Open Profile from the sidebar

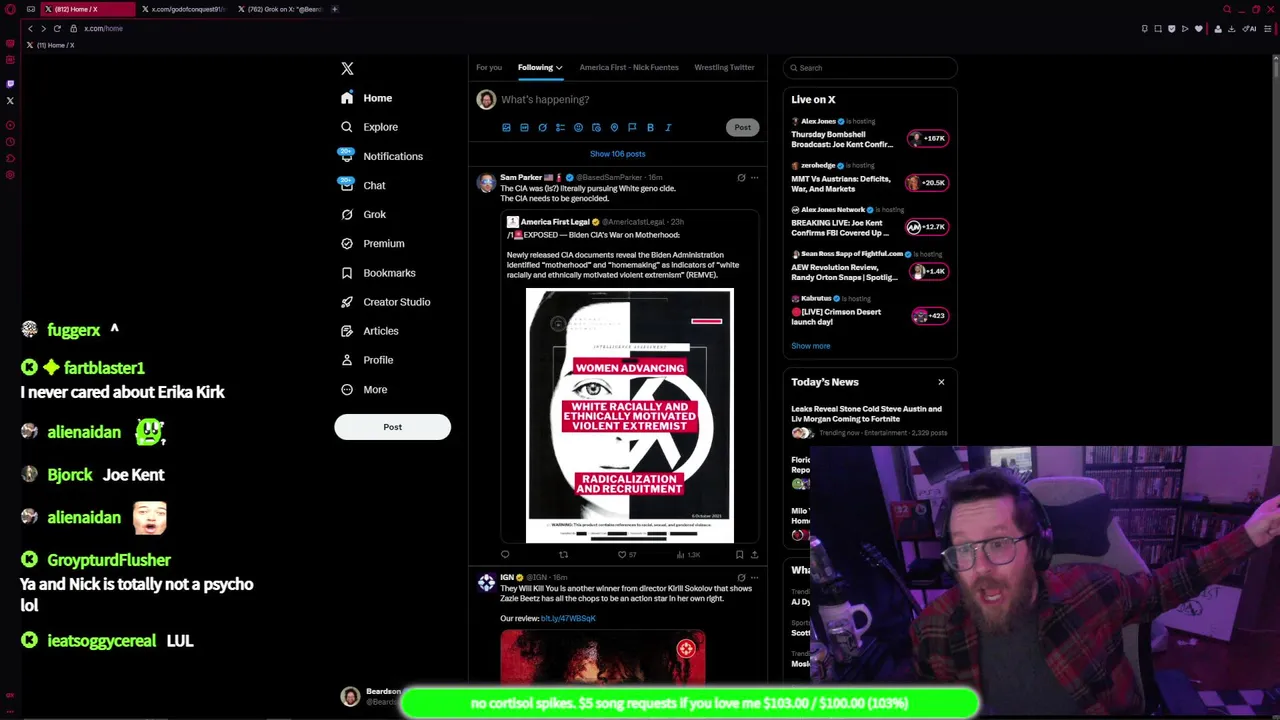tap(367, 359)
